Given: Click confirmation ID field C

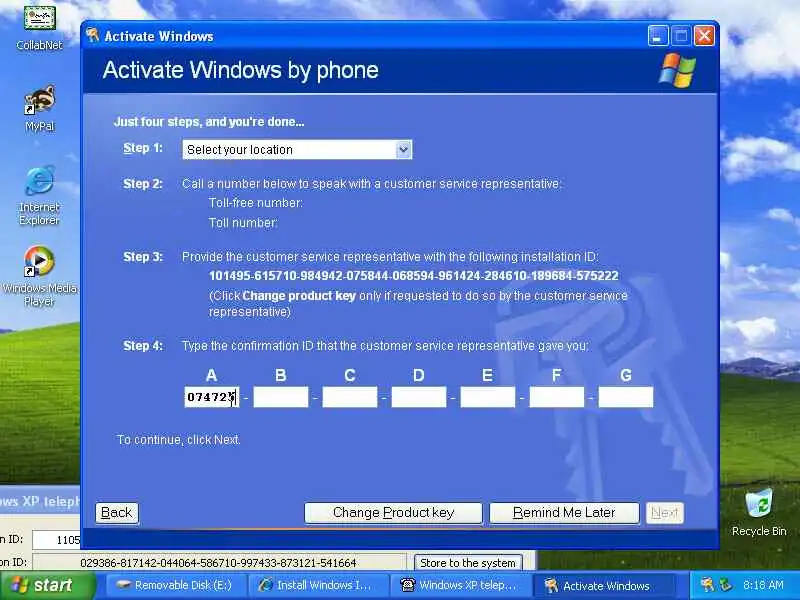Looking at the screenshot, I should (x=350, y=397).
